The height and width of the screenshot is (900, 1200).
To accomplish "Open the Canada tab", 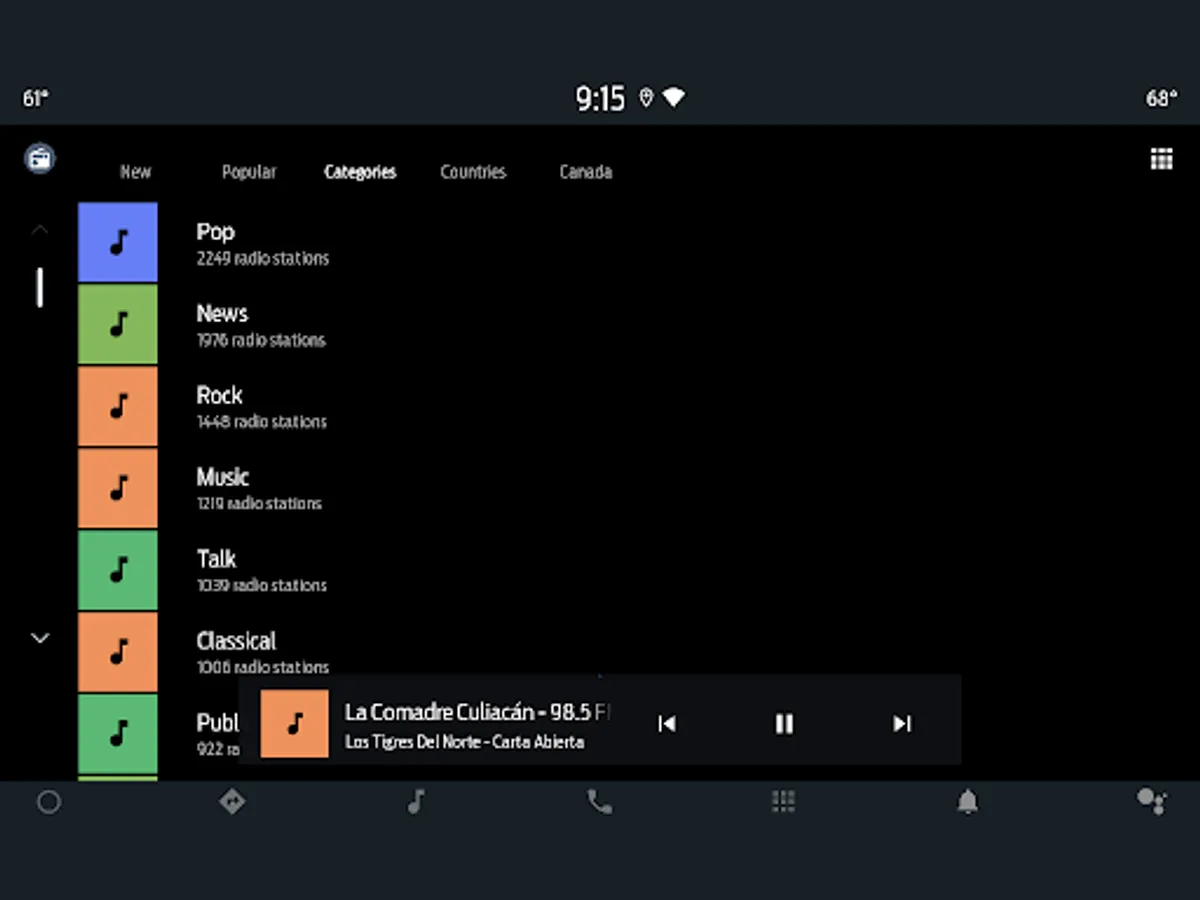I will point(585,172).
